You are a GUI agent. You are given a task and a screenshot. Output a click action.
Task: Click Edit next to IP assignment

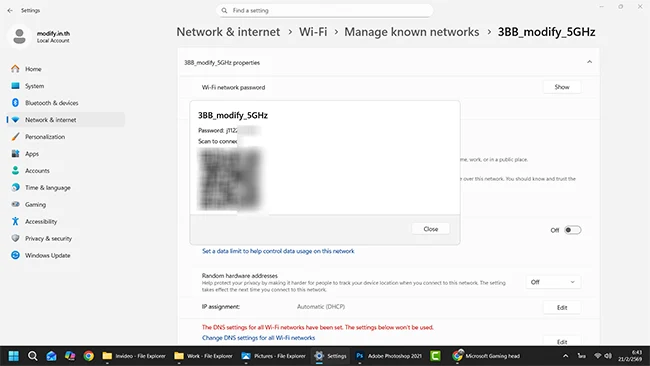click(x=562, y=308)
